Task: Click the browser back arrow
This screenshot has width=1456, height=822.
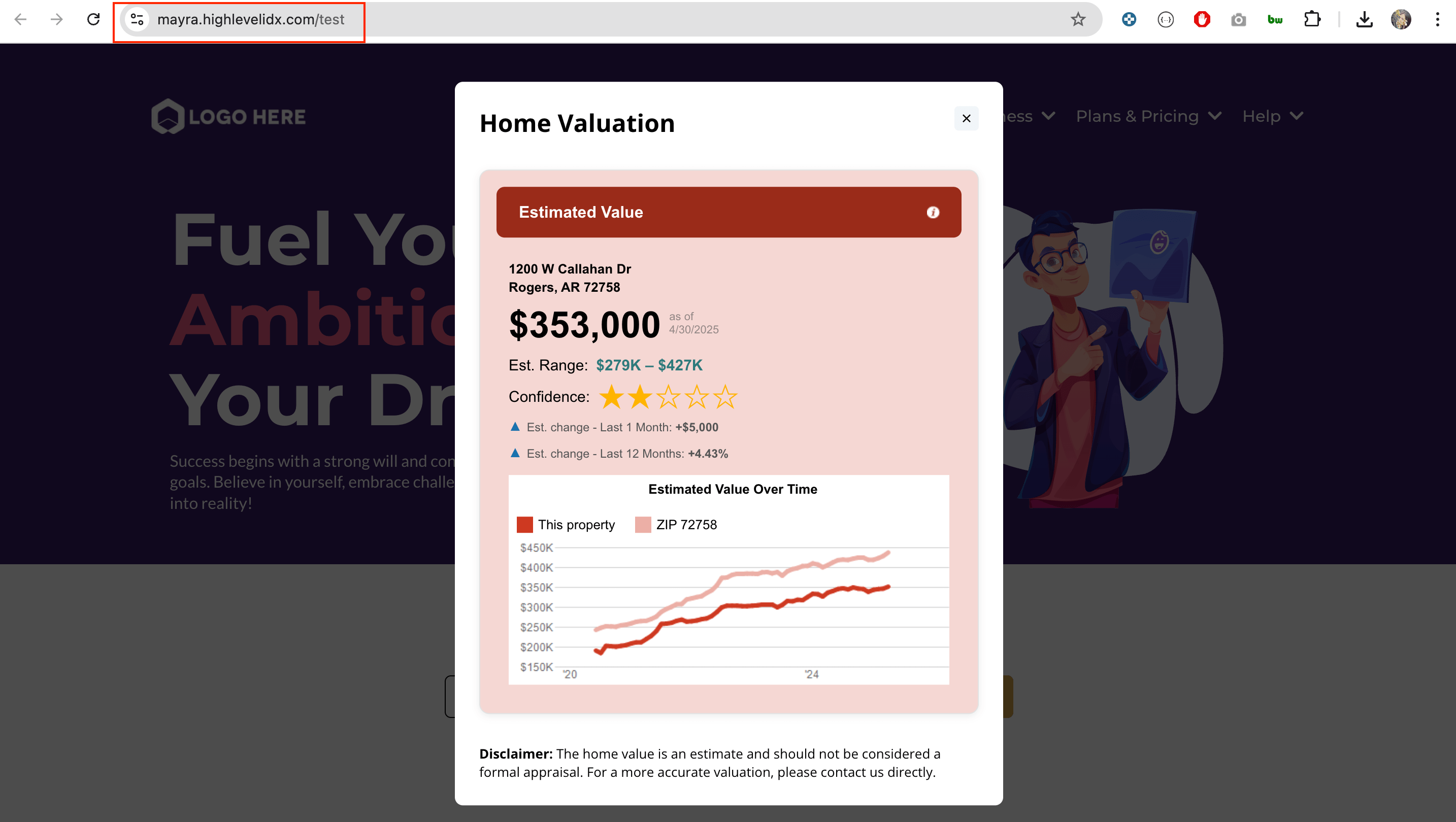Action: point(20,19)
